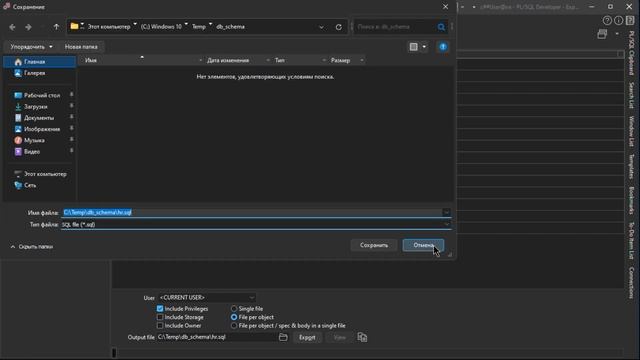Open the Упорядочить dropdown menu
This screenshot has width=640, height=360.
[31, 47]
